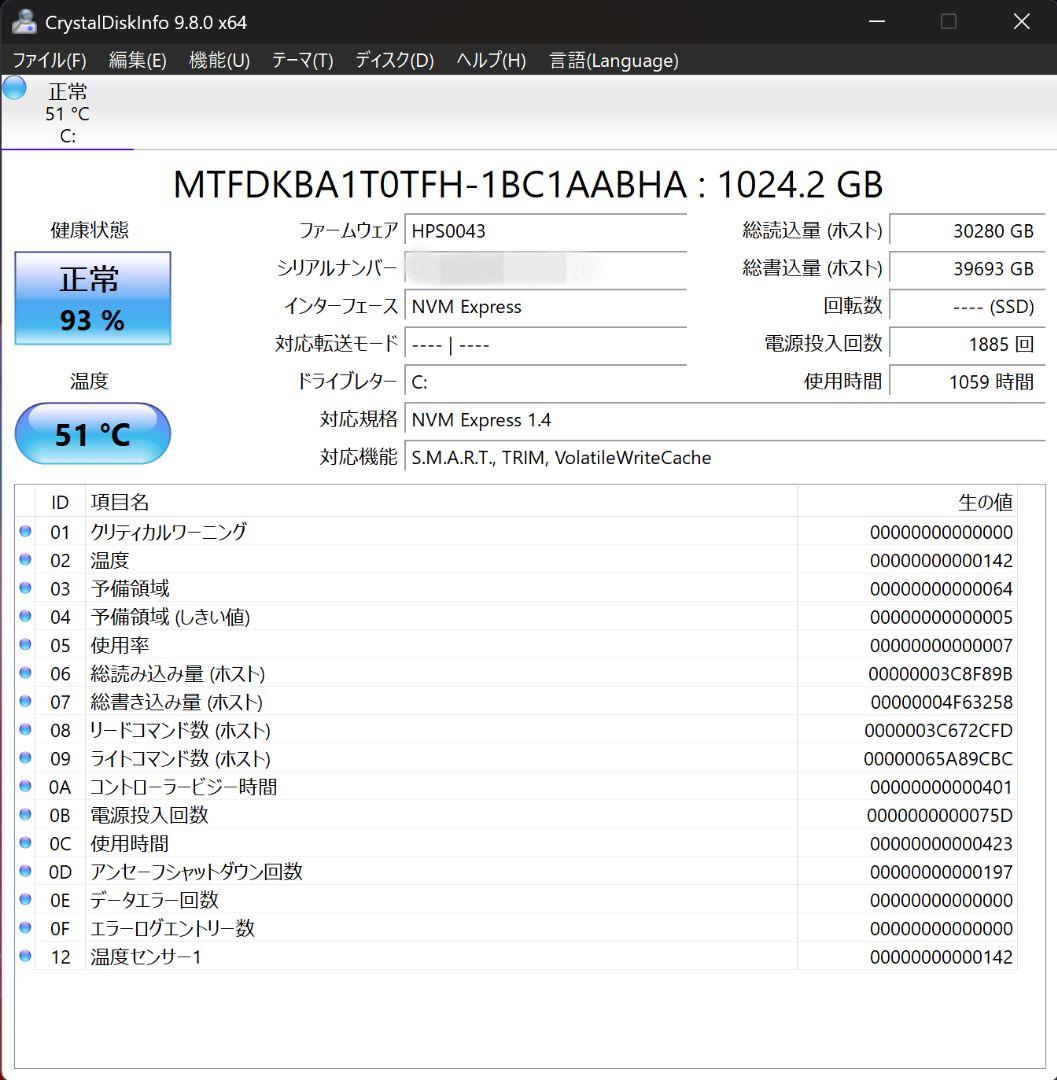The image size is (1057, 1080).
Task: Click power on hours value 1059 時間
Action: [x=967, y=382]
